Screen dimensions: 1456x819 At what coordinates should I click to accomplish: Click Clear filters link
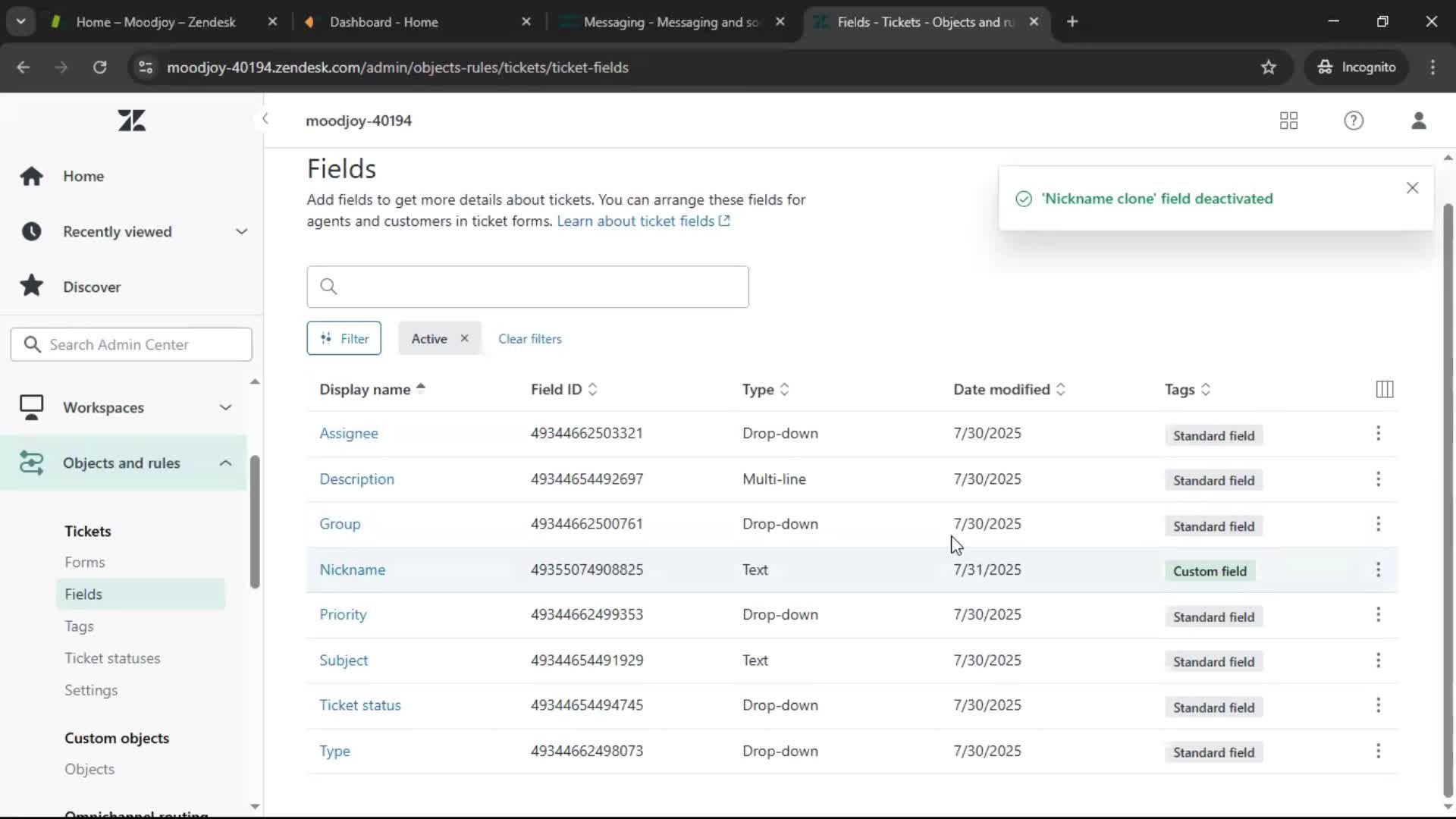tap(529, 338)
